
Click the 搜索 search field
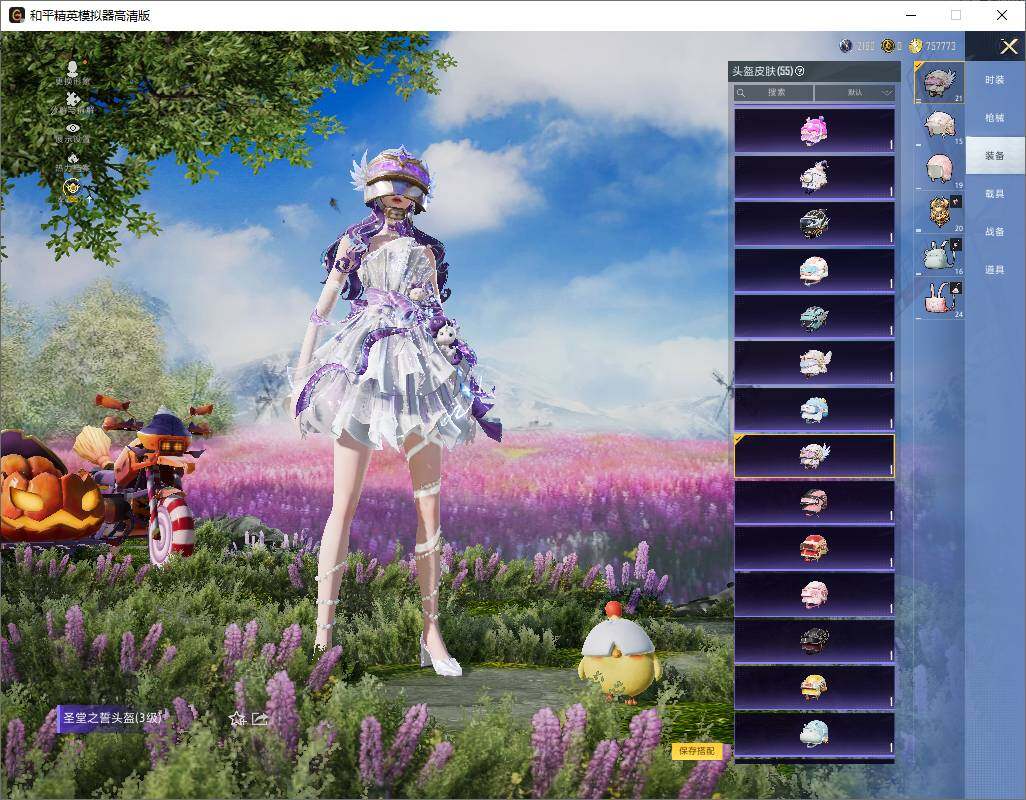[x=773, y=92]
